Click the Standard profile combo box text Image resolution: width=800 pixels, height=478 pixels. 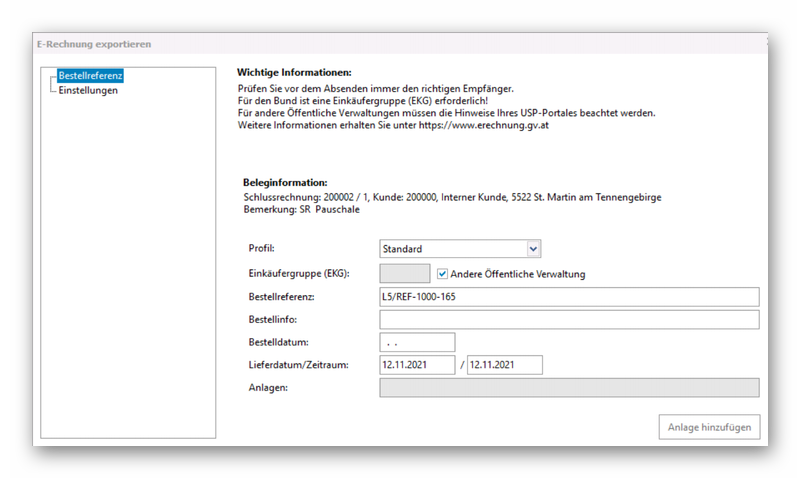pyautogui.click(x=452, y=248)
